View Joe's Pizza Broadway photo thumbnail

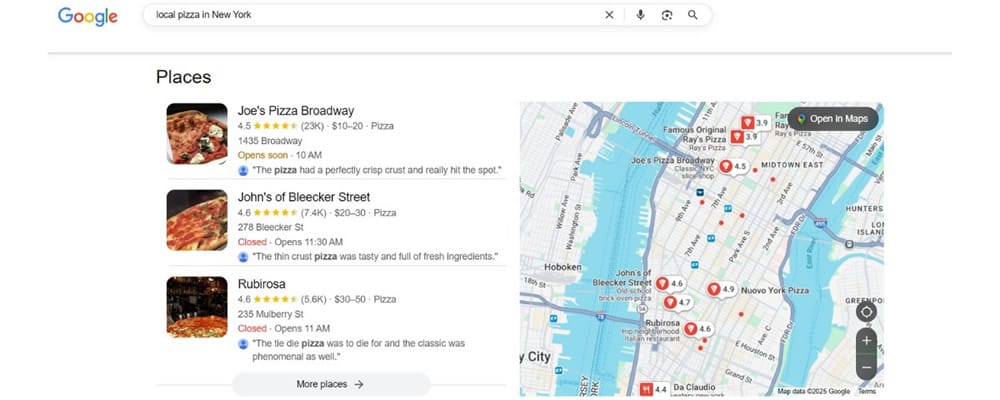[x=197, y=133]
